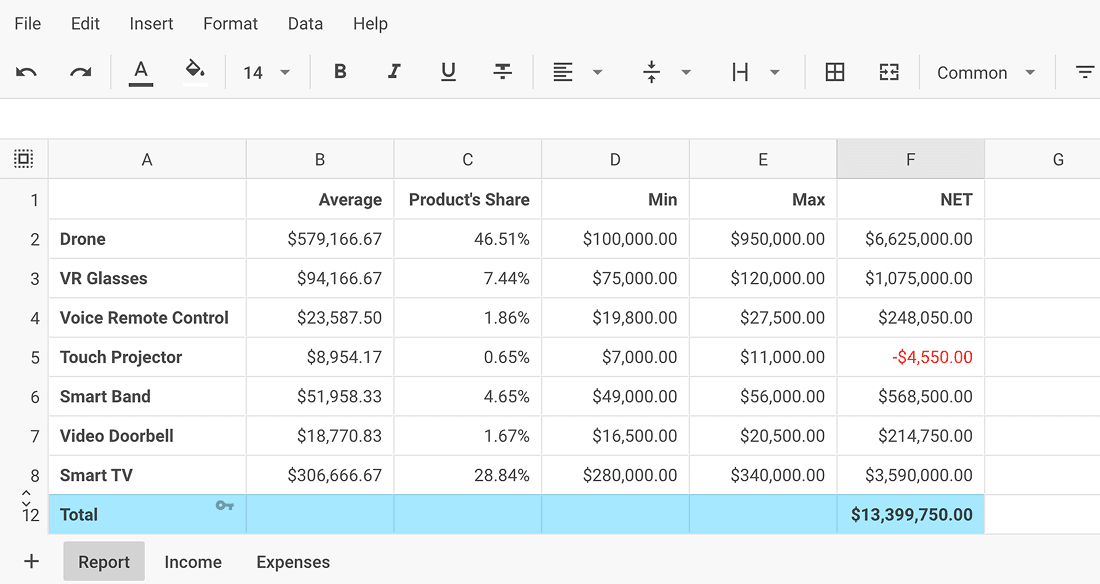
Task: Switch to the Income sheet tab
Action: (193, 562)
